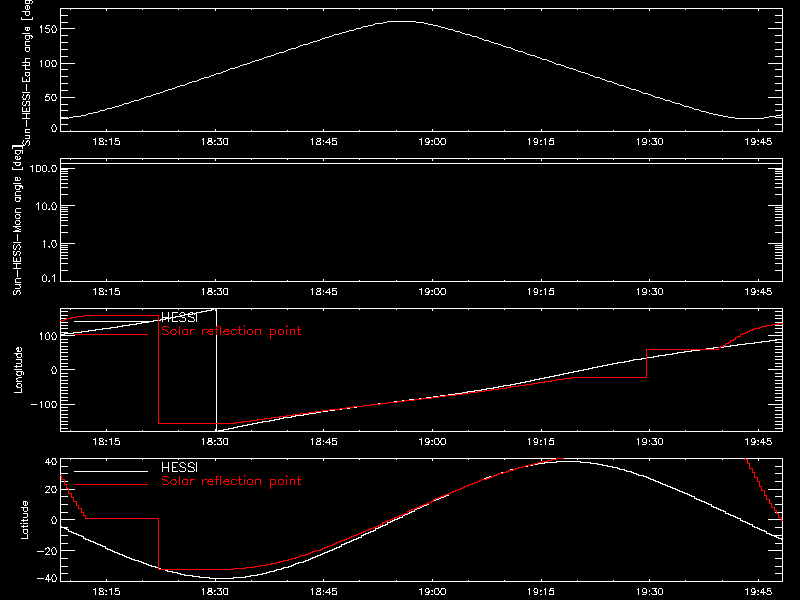Click the Longitude axis title

coord(18,370)
